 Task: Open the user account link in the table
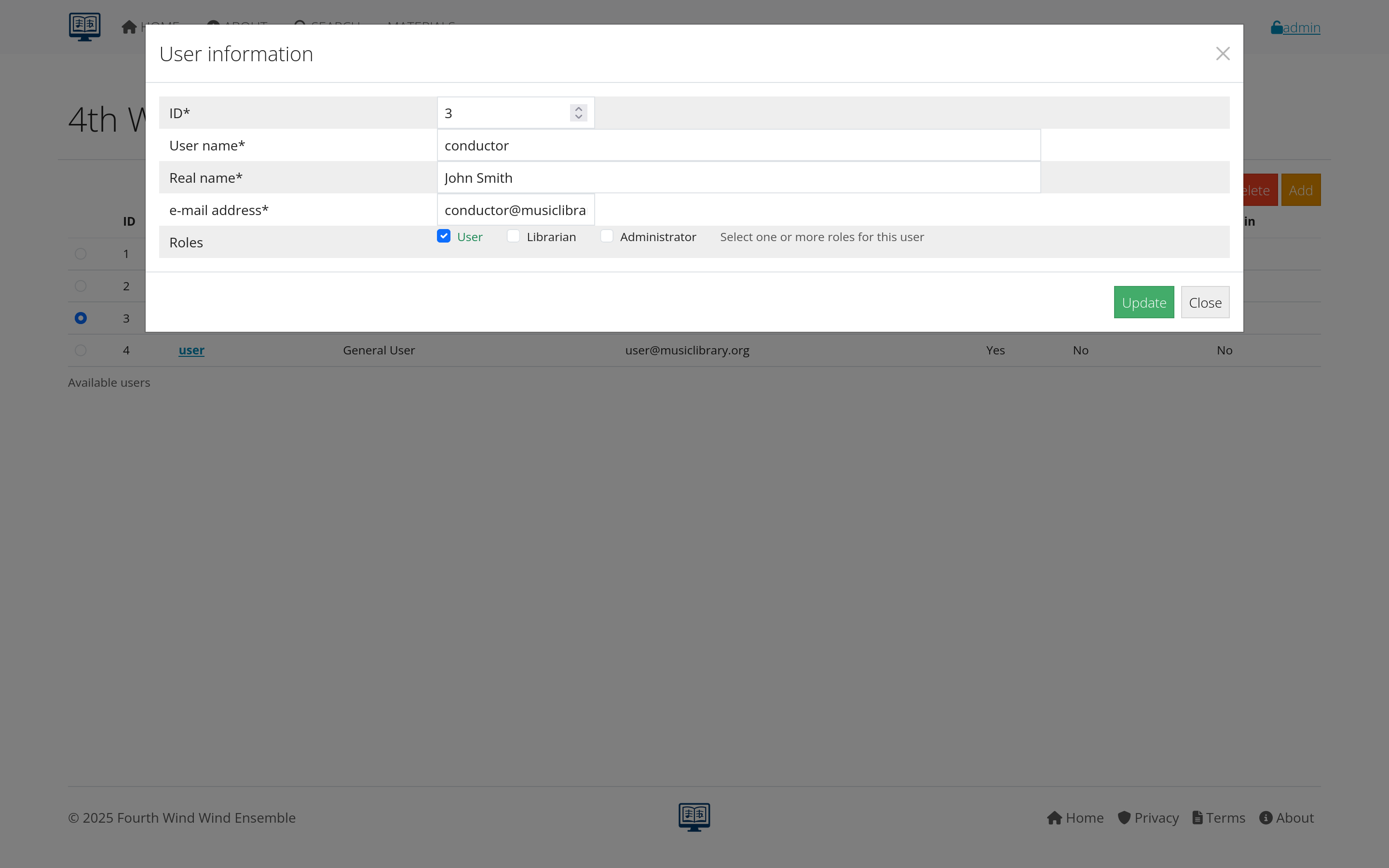pos(191,350)
